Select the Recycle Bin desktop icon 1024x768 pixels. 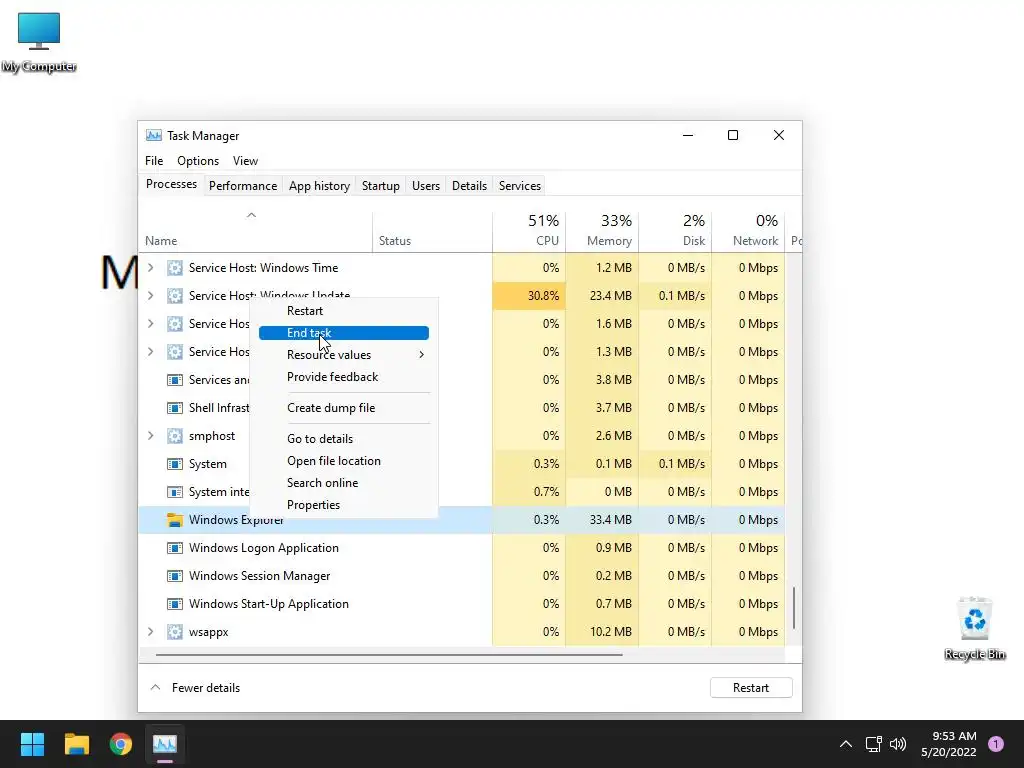tap(975, 628)
